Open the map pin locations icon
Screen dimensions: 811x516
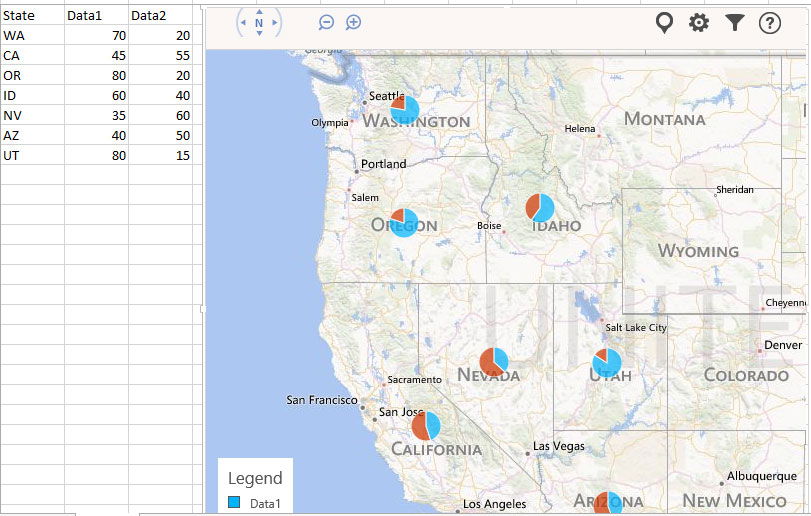(x=664, y=23)
